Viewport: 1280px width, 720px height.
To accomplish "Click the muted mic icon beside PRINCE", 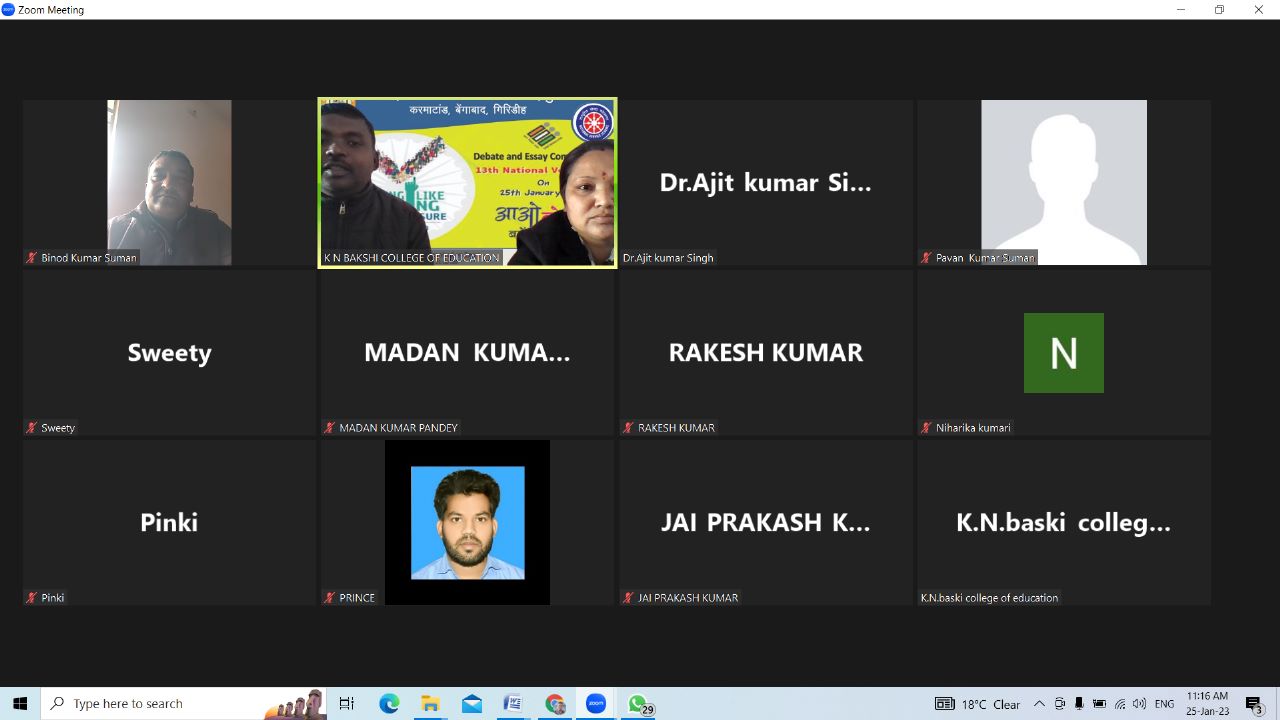I will [x=330, y=598].
